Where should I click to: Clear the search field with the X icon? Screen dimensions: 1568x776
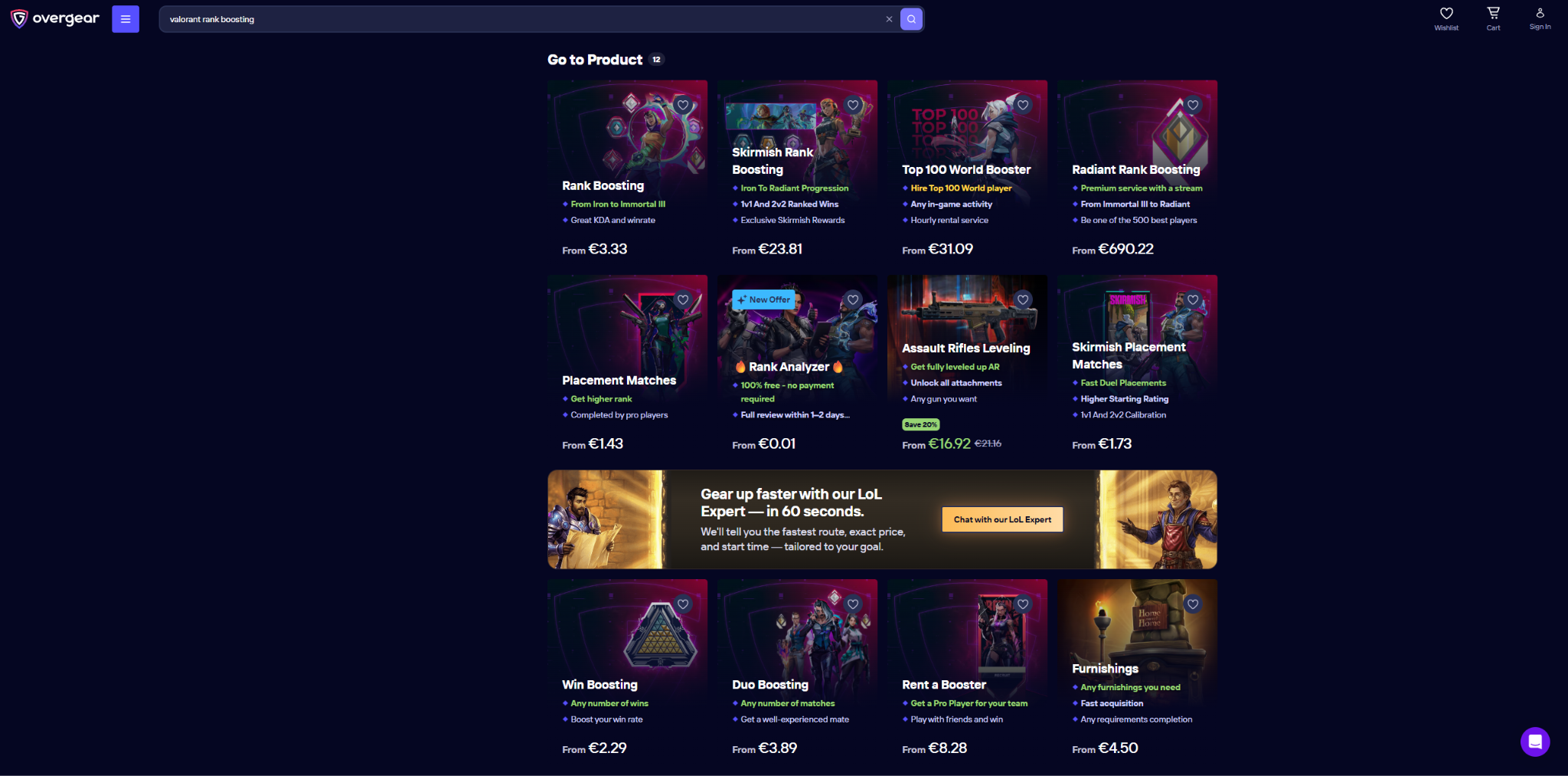pyautogui.click(x=889, y=19)
